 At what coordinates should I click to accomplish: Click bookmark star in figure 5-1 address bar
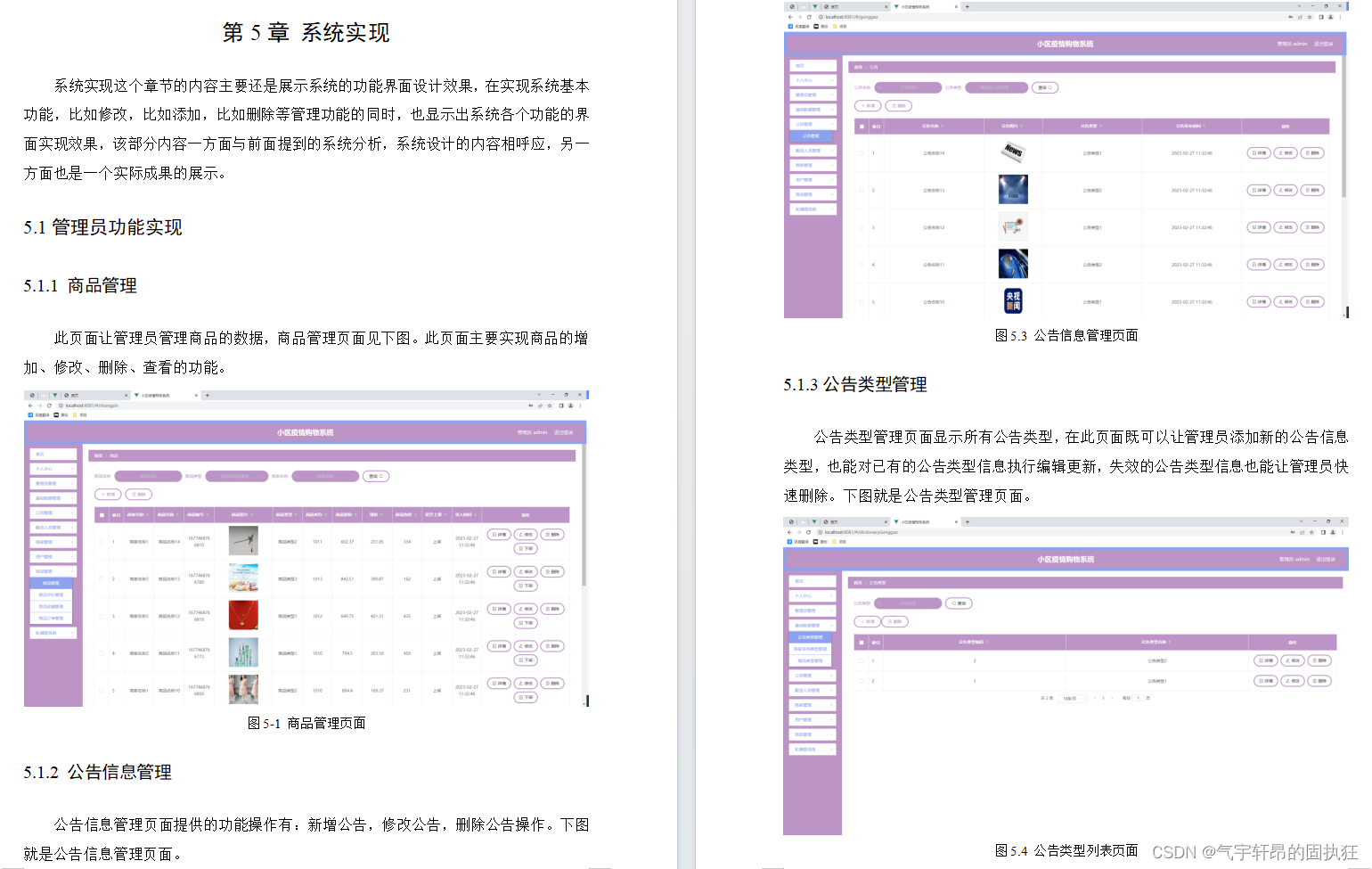pyautogui.click(x=550, y=406)
